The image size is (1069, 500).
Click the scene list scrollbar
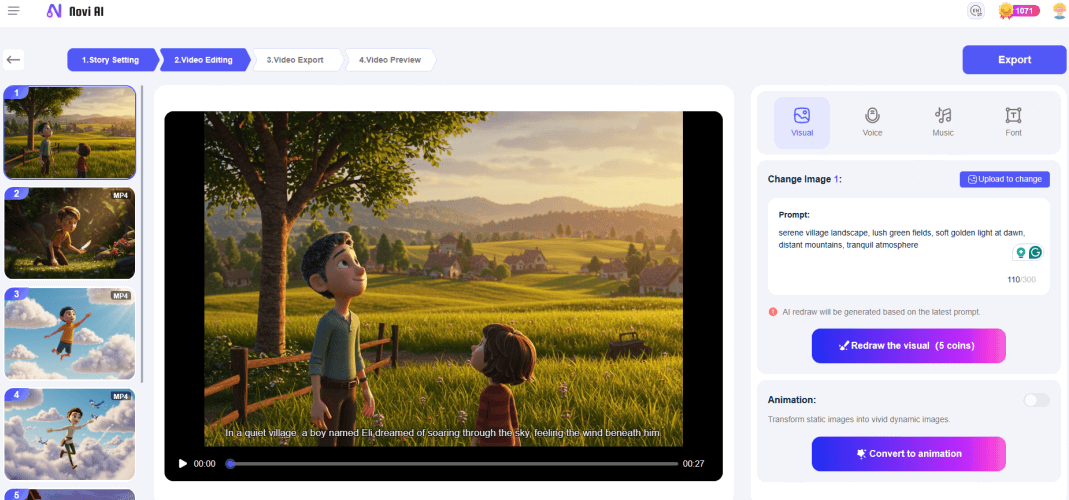pos(142,234)
